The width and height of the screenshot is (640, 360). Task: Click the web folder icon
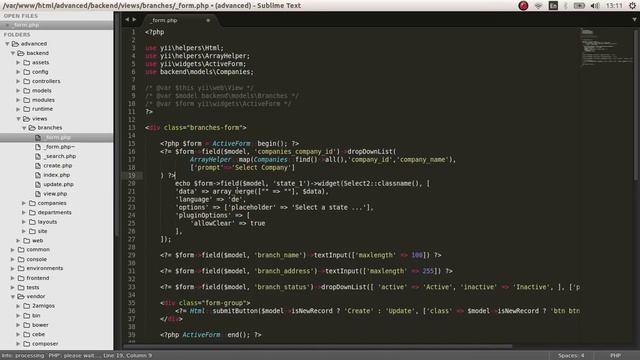(27, 240)
